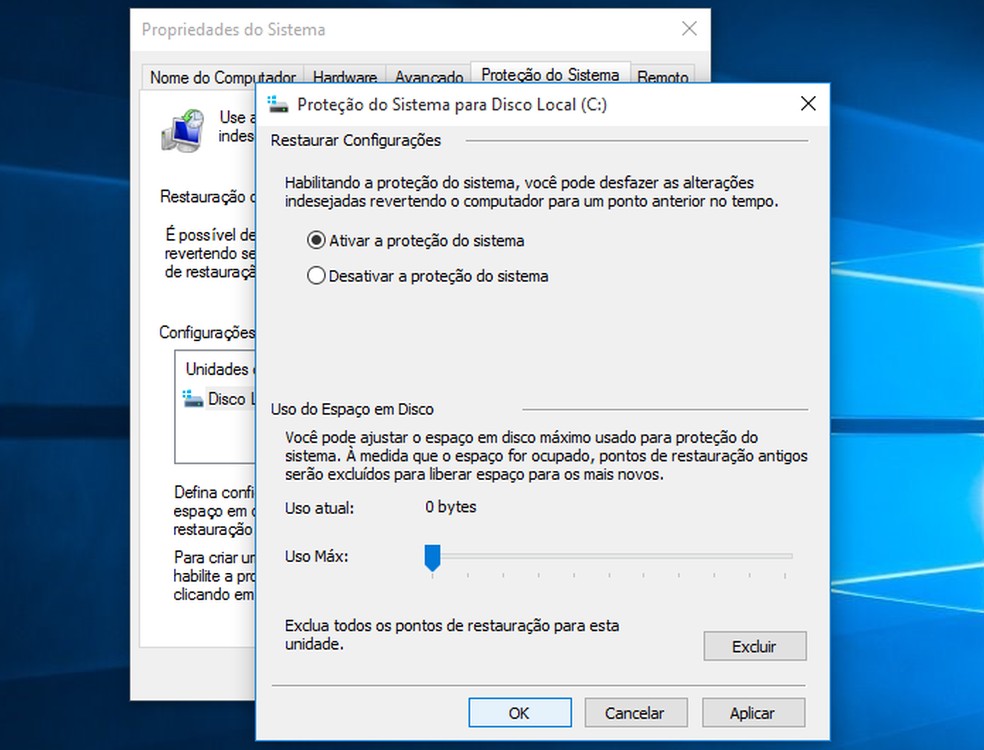Close the Proteção do Sistema para Disco Local dialog
984x750 pixels.
[x=808, y=104]
